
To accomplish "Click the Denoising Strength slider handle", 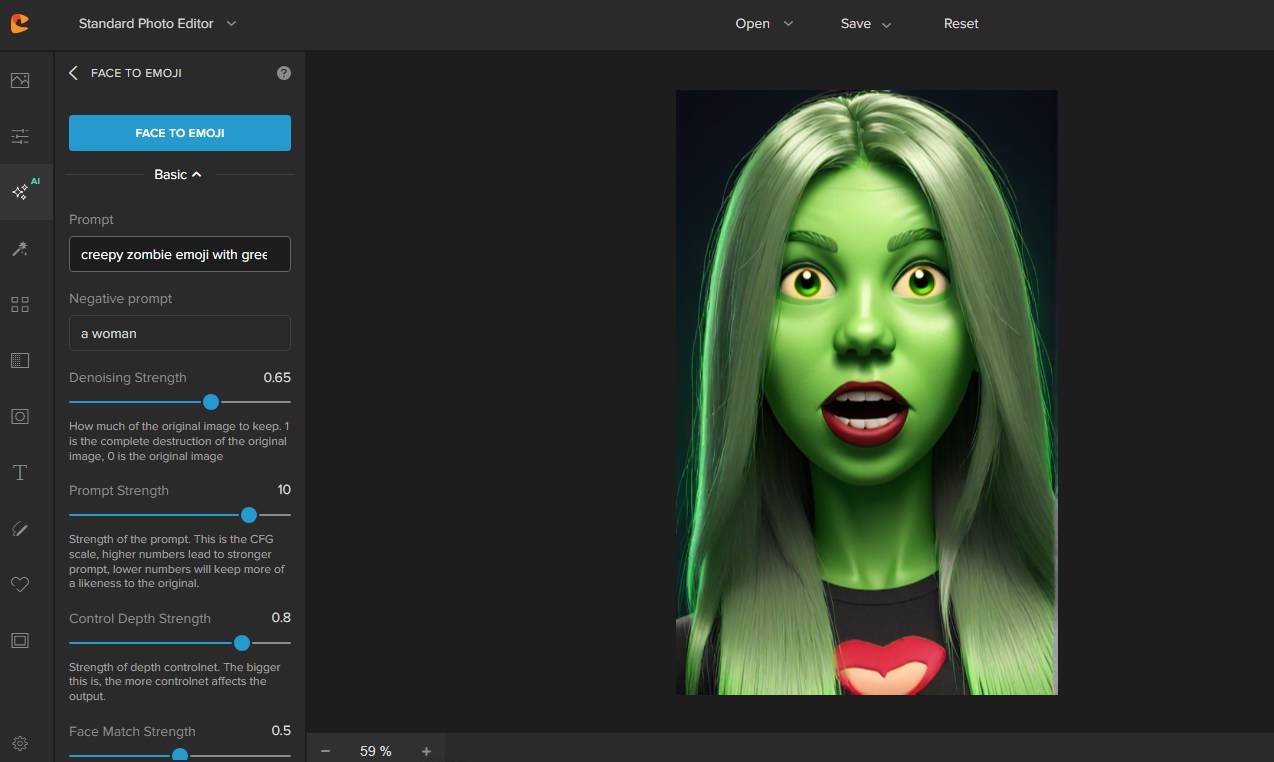I will point(211,402).
